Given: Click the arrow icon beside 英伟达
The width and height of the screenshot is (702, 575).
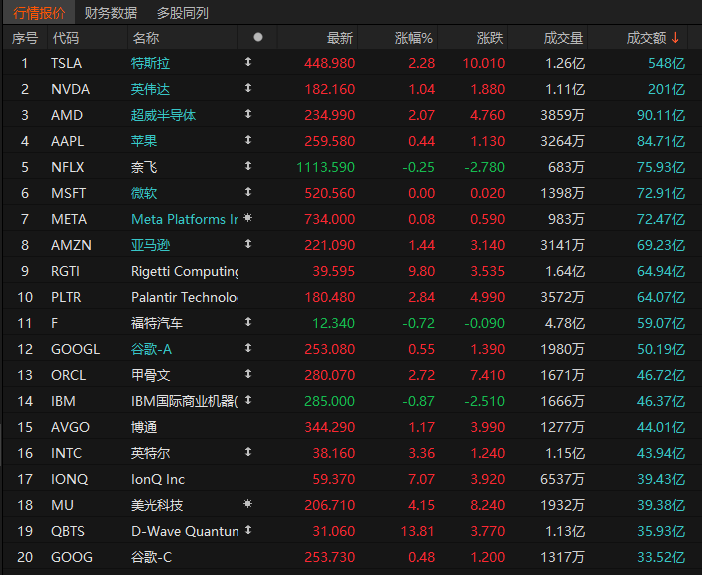Looking at the screenshot, I should [x=248, y=88].
